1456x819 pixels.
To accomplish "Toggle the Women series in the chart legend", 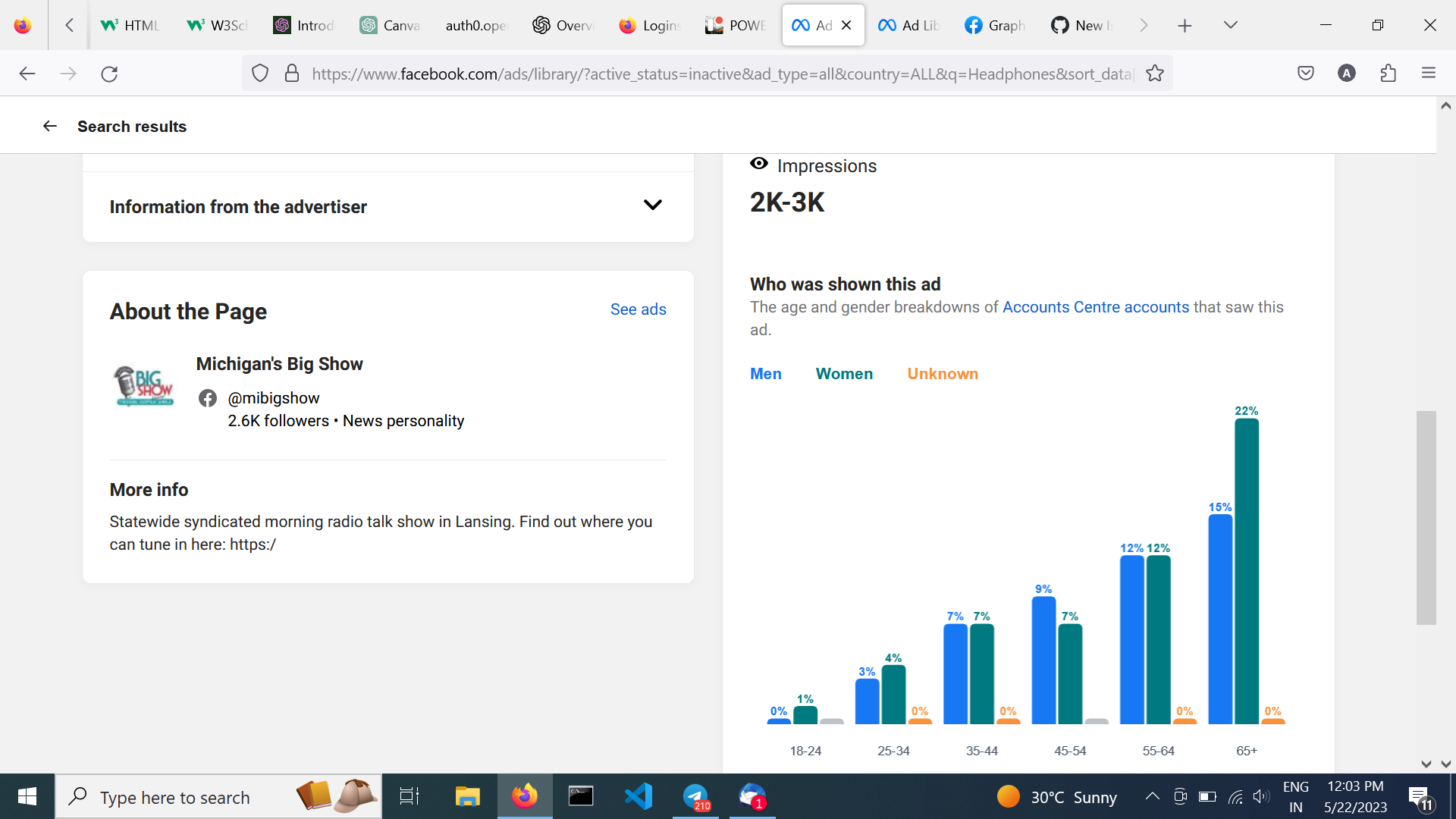I will tap(844, 373).
